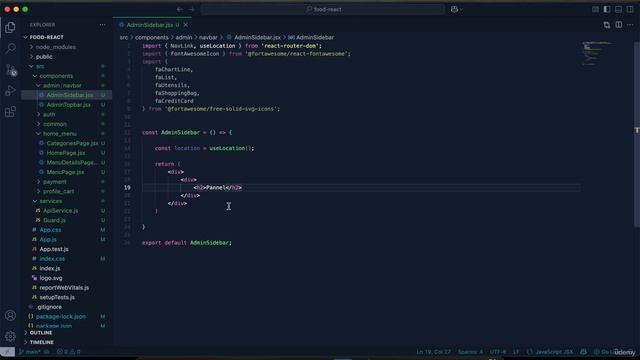640x360 pixels.
Task: Expand the payment folder
Action: pyautogui.click(x=67, y=182)
